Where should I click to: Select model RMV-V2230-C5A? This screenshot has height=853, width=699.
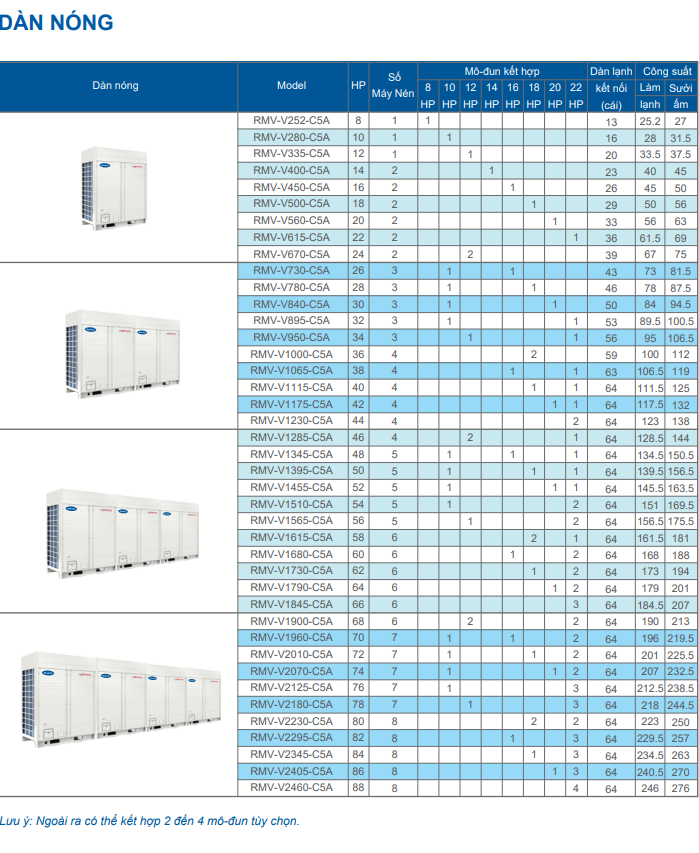pyautogui.click(x=292, y=721)
